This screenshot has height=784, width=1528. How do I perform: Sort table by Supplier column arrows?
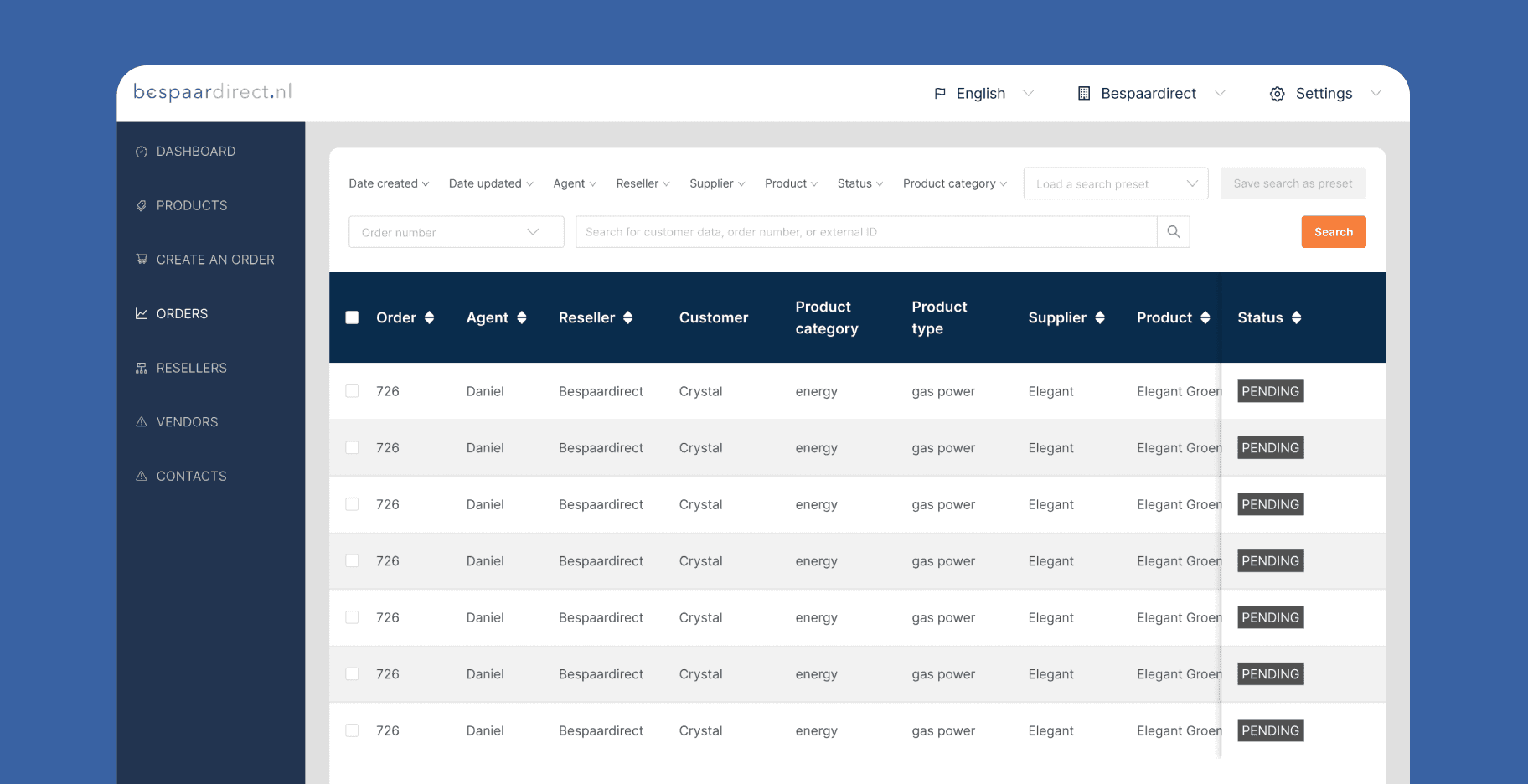[x=1100, y=317]
